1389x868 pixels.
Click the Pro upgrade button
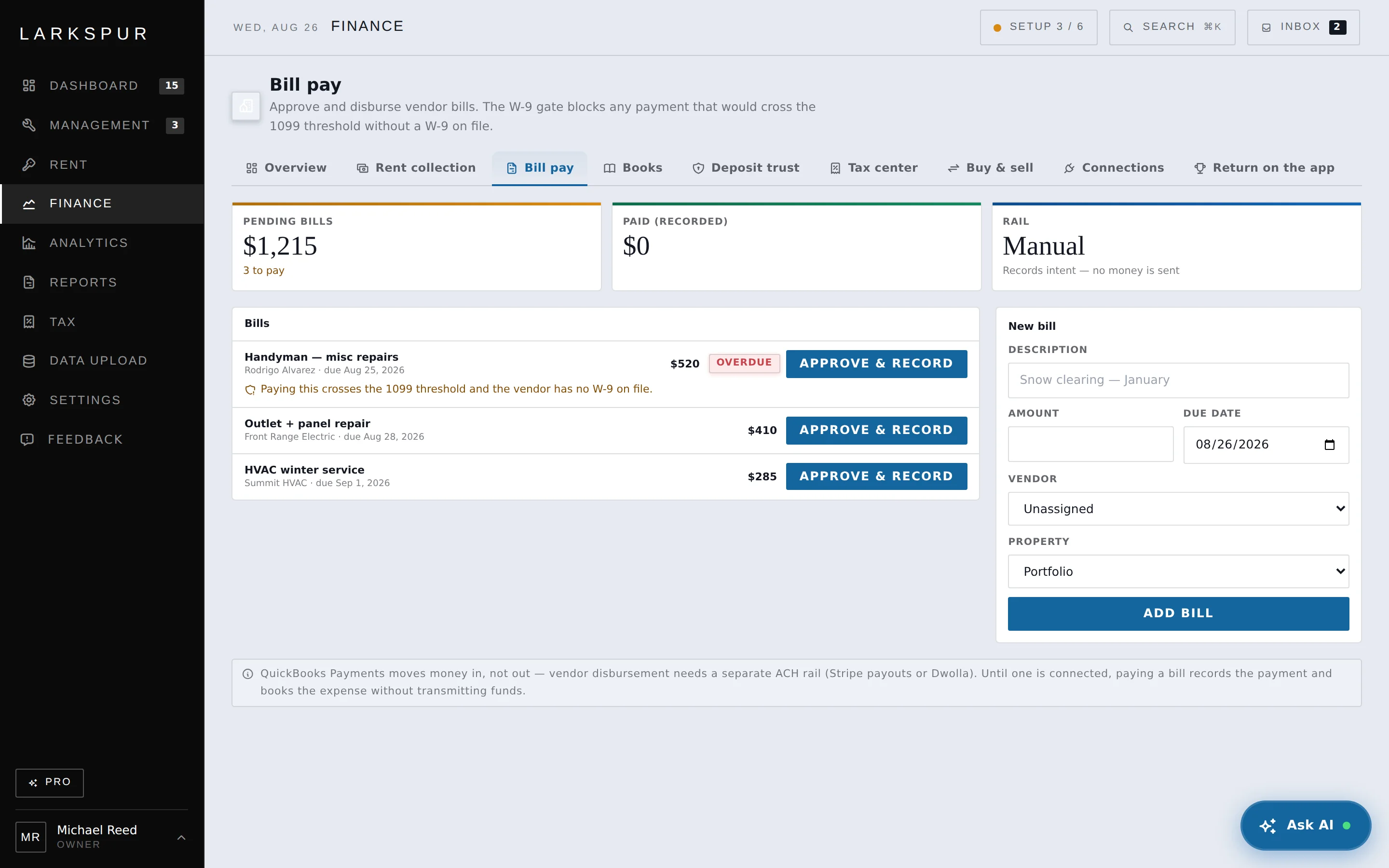(x=49, y=783)
